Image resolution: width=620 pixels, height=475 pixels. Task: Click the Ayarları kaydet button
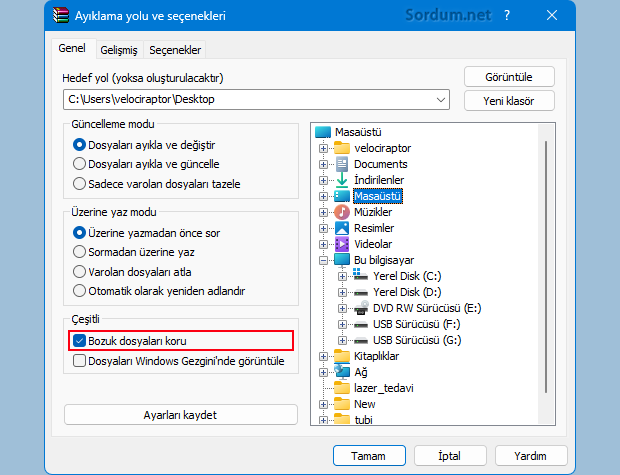click(181, 415)
